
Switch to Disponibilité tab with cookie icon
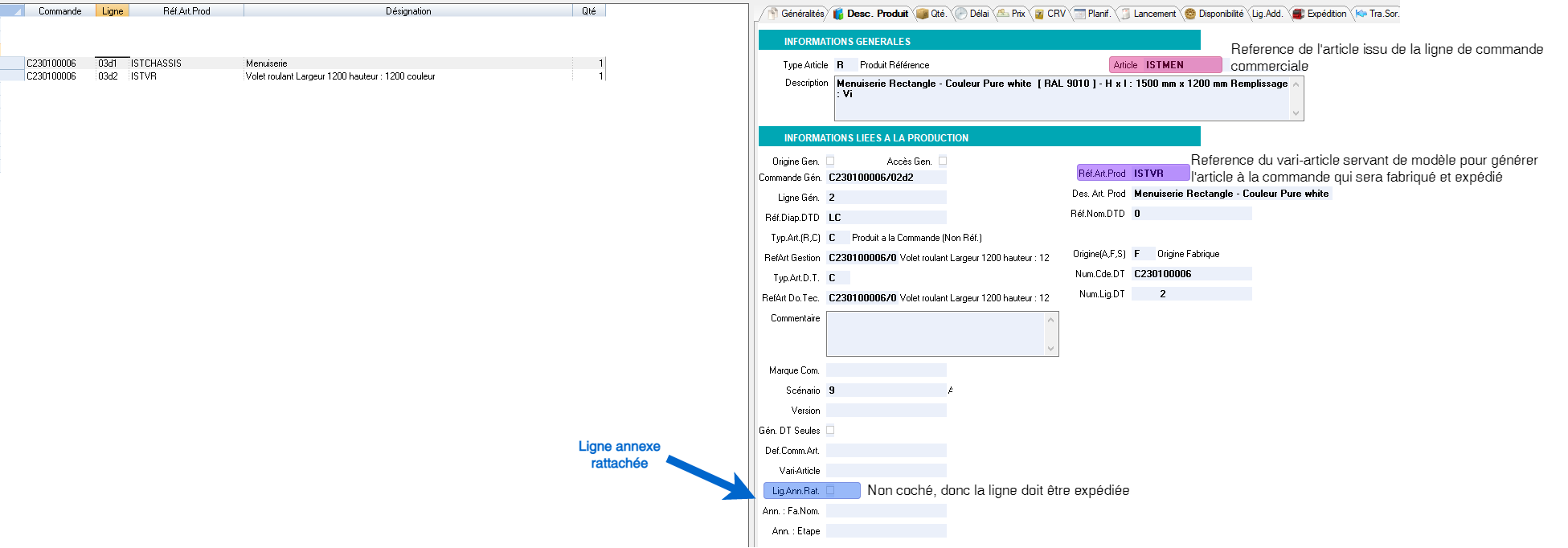tap(1214, 14)
